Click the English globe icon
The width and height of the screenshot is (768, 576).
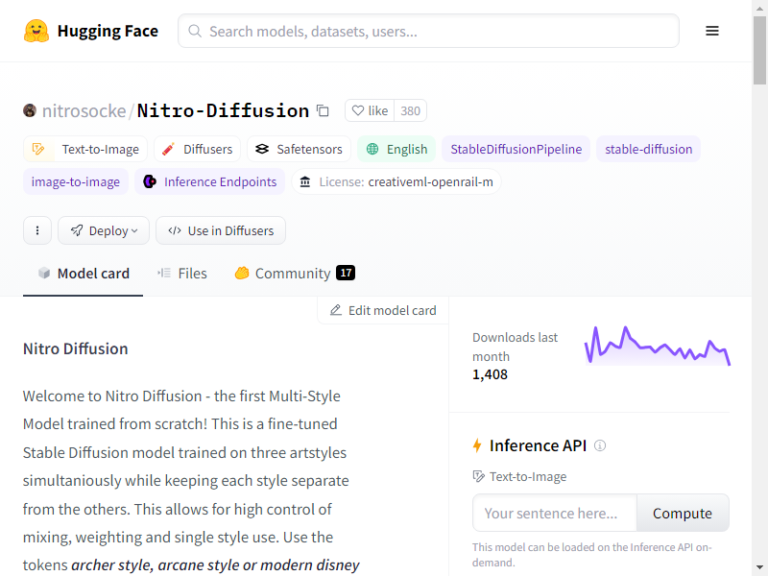[372, 149]
